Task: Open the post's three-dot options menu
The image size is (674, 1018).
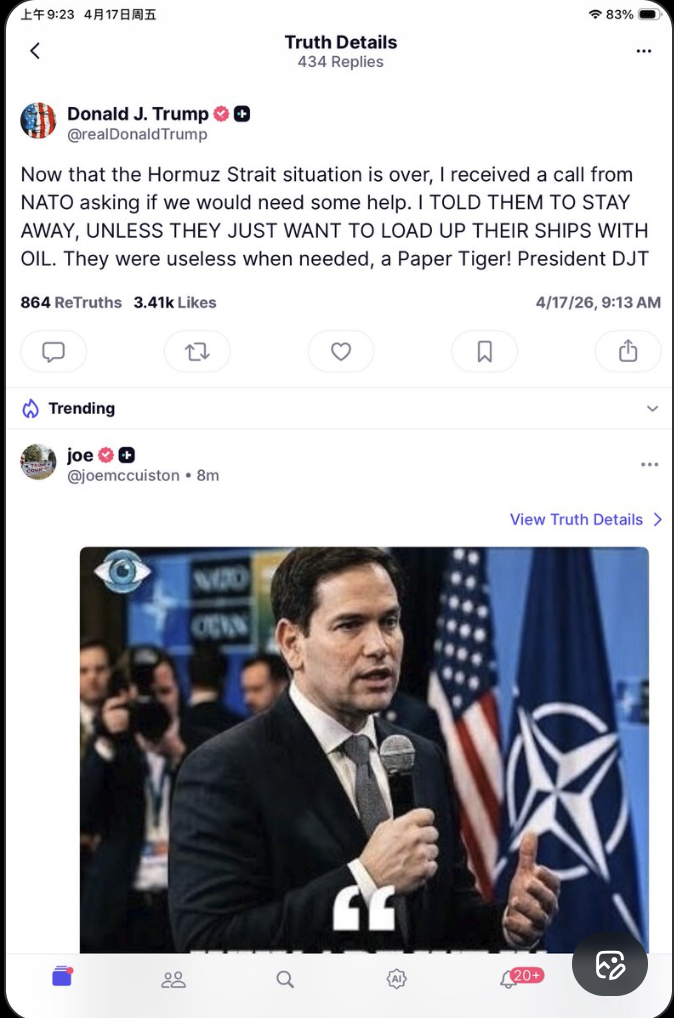Action: point(644,51)
